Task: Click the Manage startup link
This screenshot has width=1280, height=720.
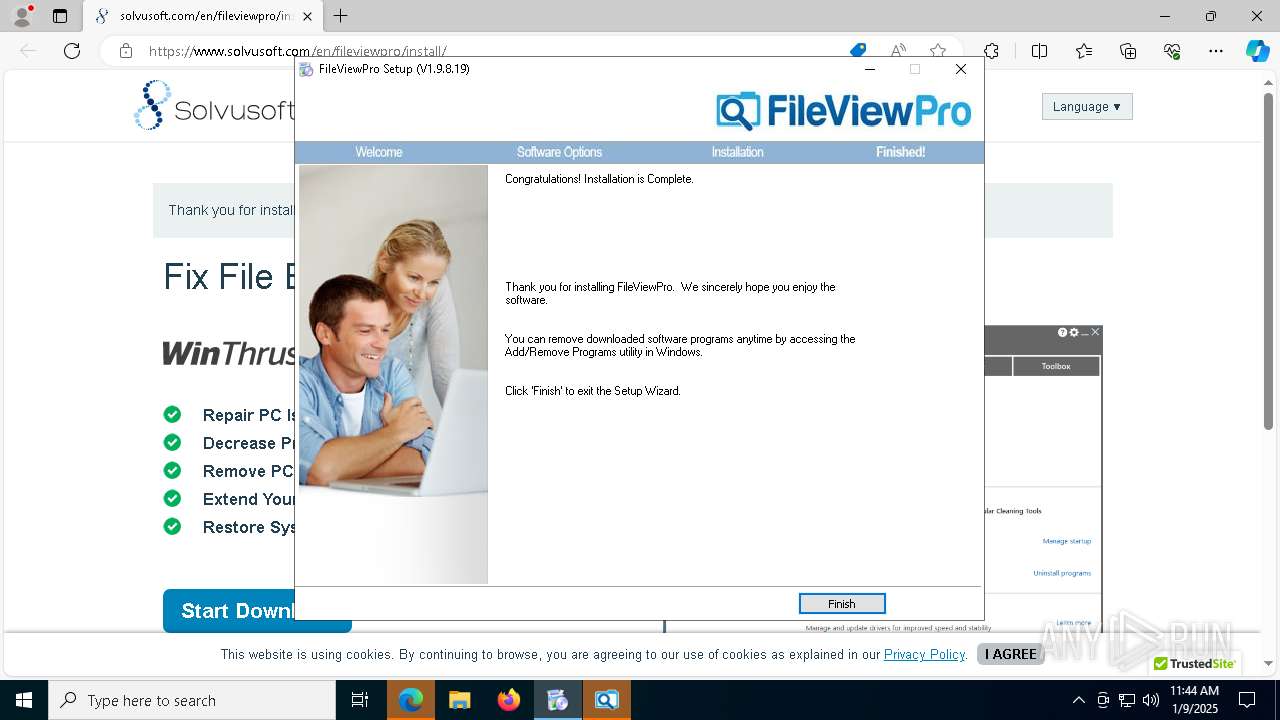Action: [x=1067, y=541]
